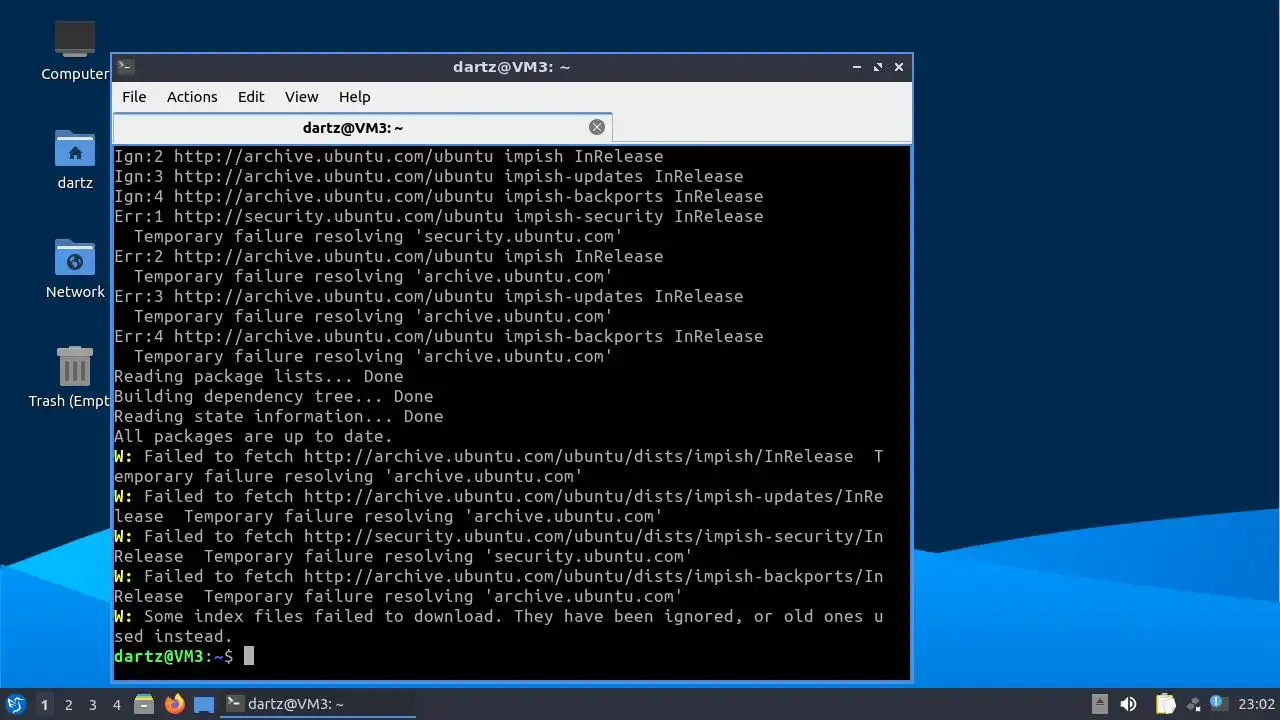Screen dimensions: 1280x720
Task: Click the 23:02 clock
Action: (x=1257, y=704)
